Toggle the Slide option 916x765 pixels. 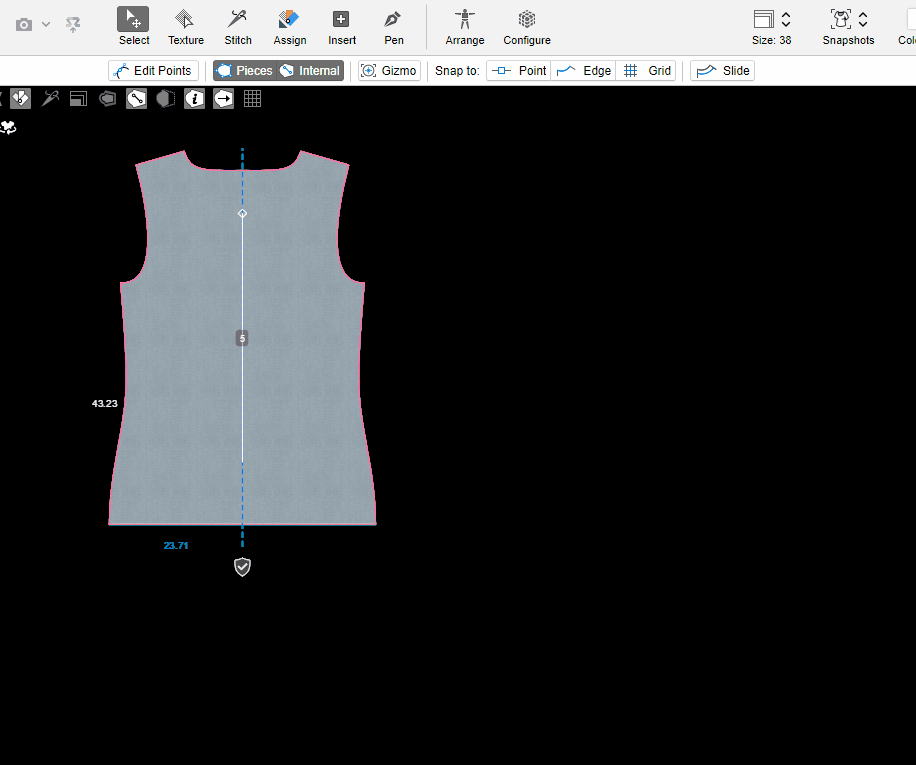(x=723, y=71)
